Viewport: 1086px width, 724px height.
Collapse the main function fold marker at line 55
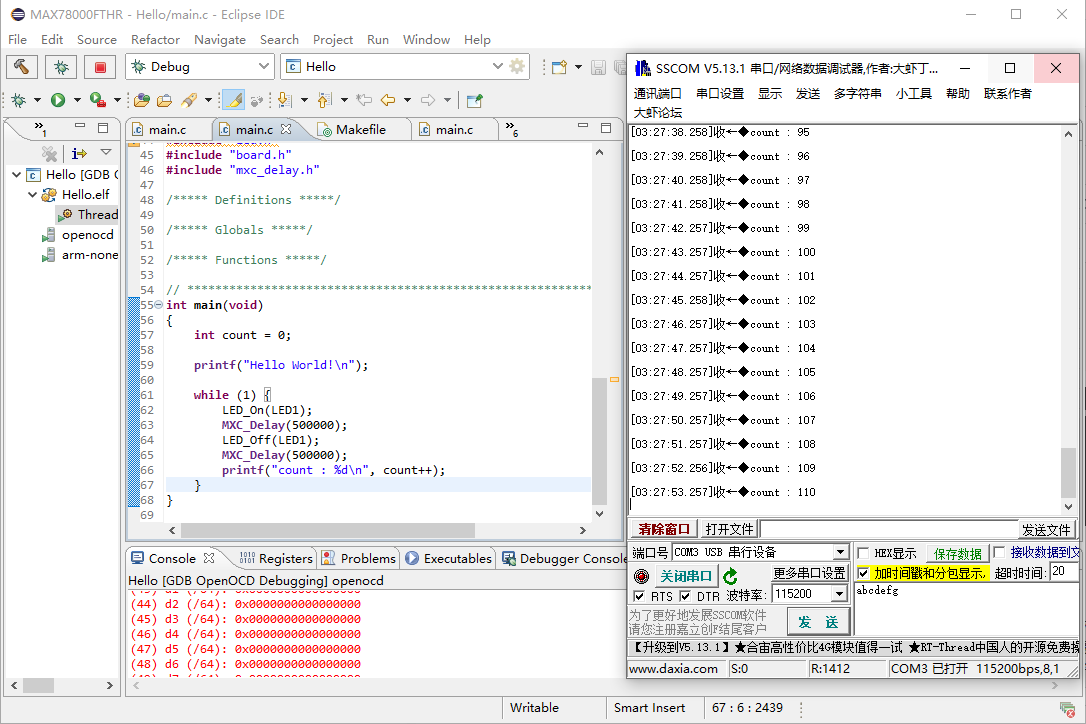pyautogui.click(x=159, y=305)
